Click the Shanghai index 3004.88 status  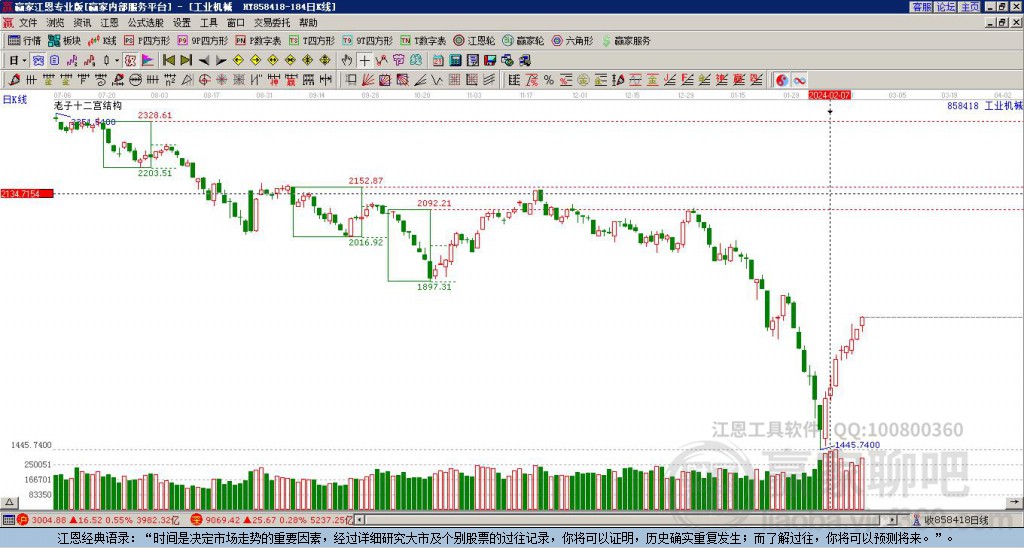97,520
